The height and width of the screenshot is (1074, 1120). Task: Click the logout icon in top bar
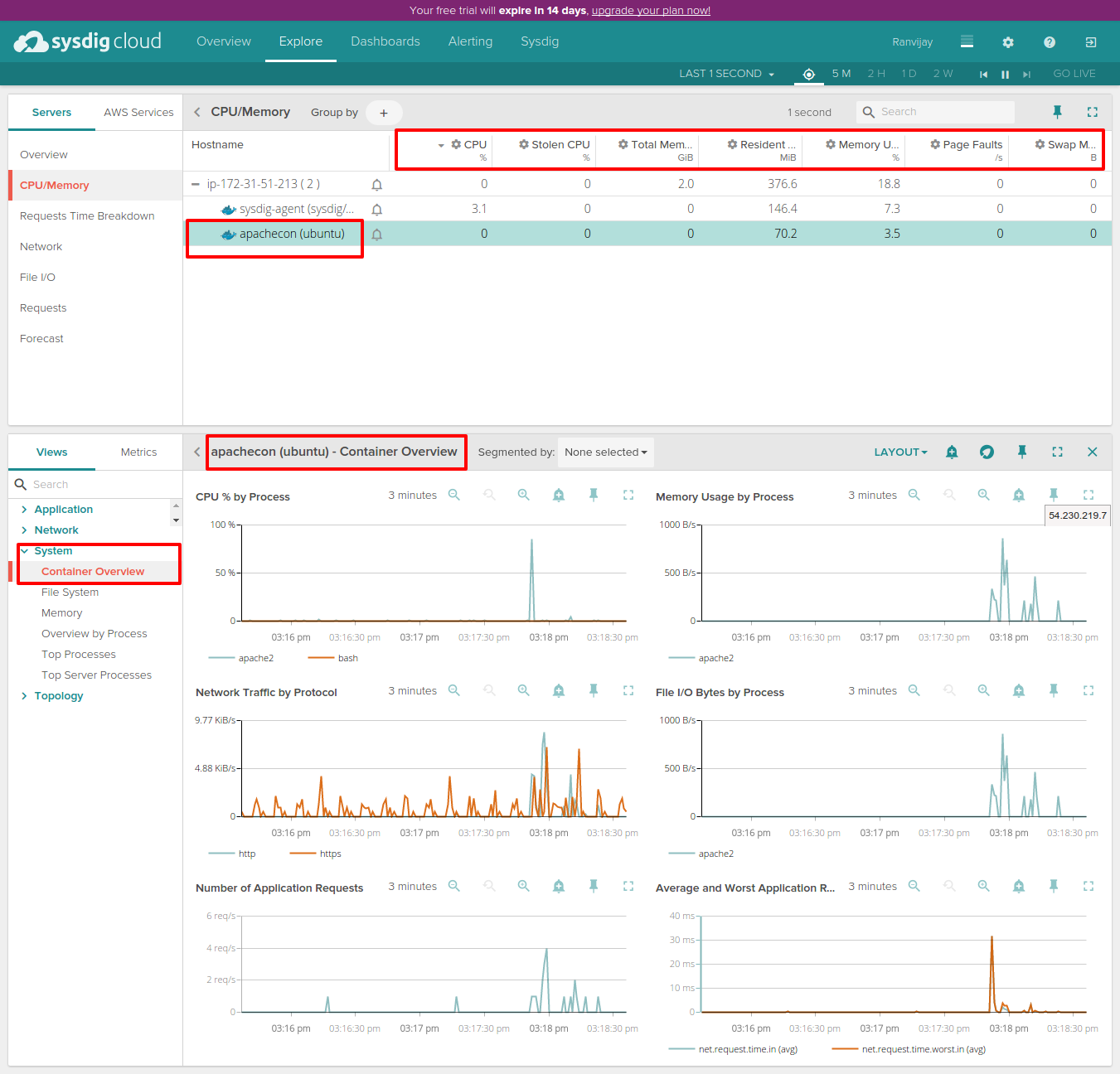1091,42
